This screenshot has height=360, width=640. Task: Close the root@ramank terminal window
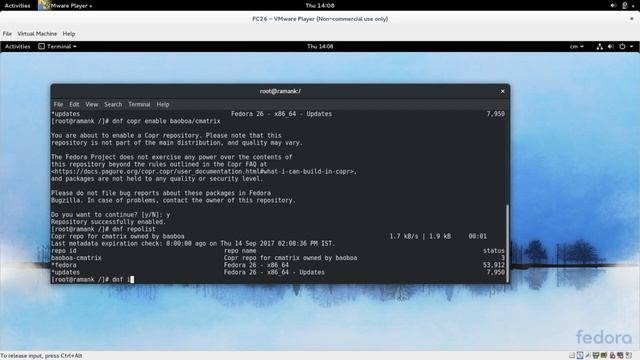point(502,91)
